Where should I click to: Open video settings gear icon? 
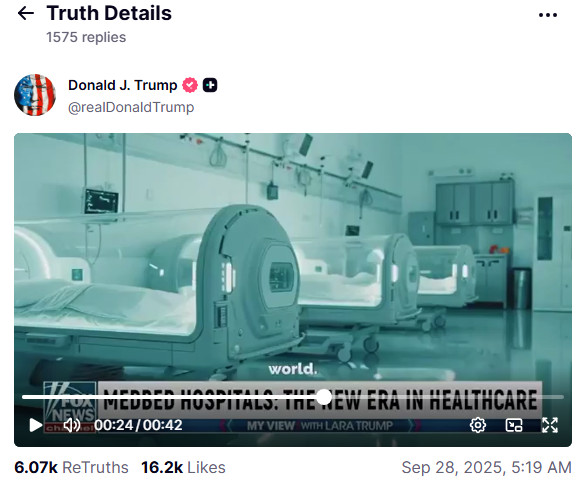(478, 425)
